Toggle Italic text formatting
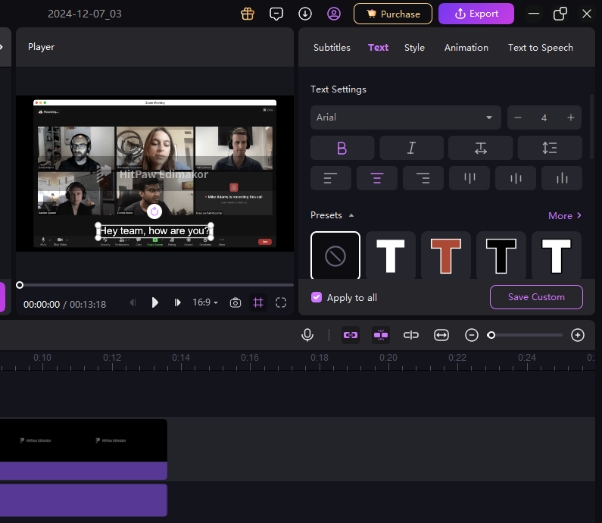The width and height of the screenshot is (602, 523). pyautogui.click(x=411, y=148)
